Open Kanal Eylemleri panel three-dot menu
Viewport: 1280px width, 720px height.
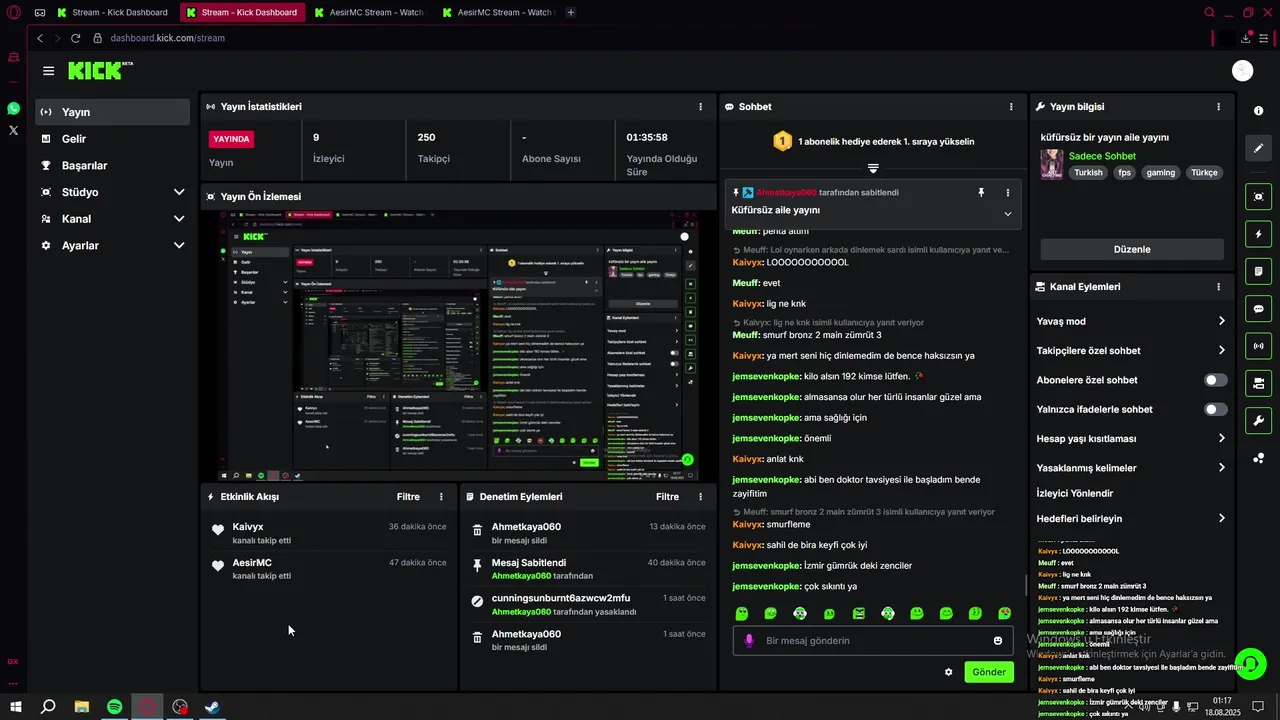[x=1218, y=286]
